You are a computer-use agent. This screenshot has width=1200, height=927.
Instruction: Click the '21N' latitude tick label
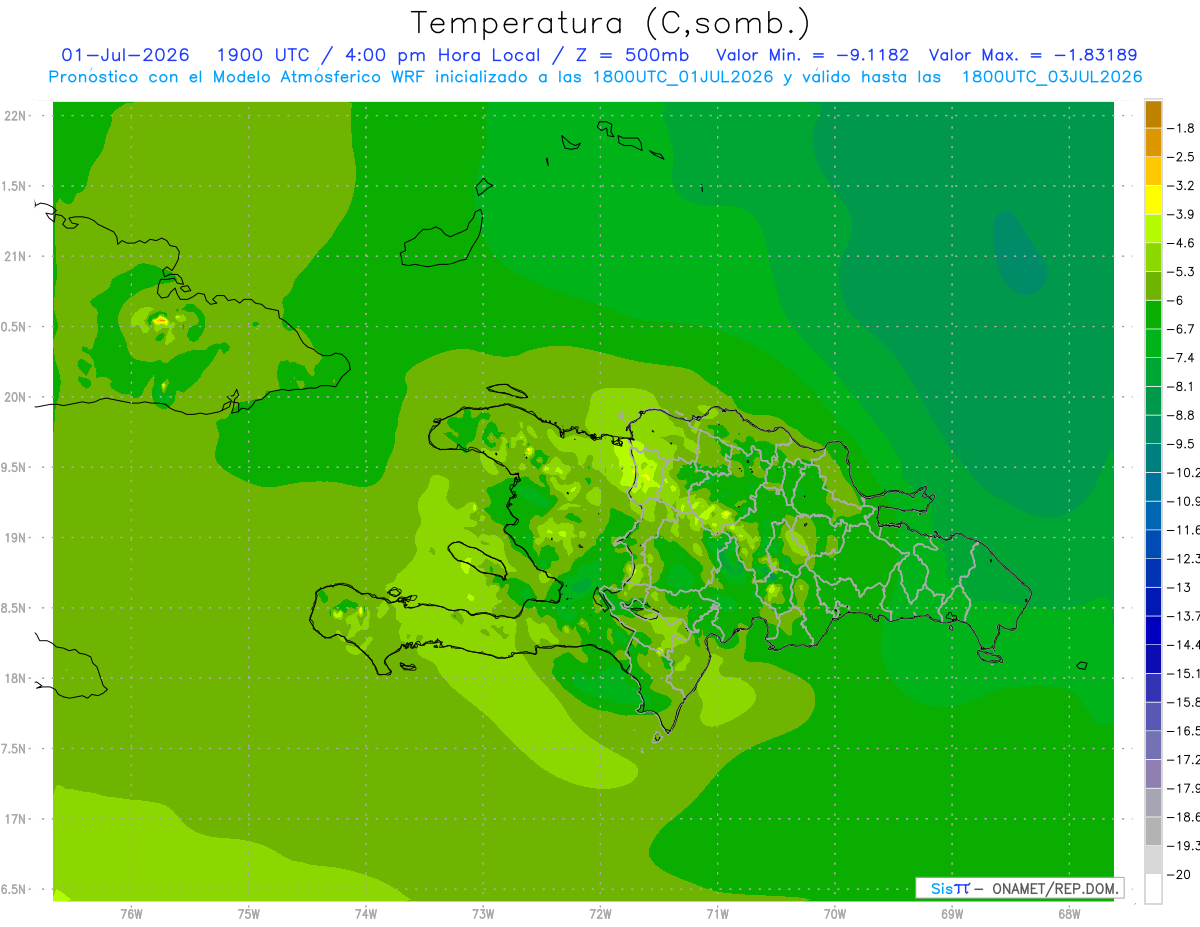[15, 257]
